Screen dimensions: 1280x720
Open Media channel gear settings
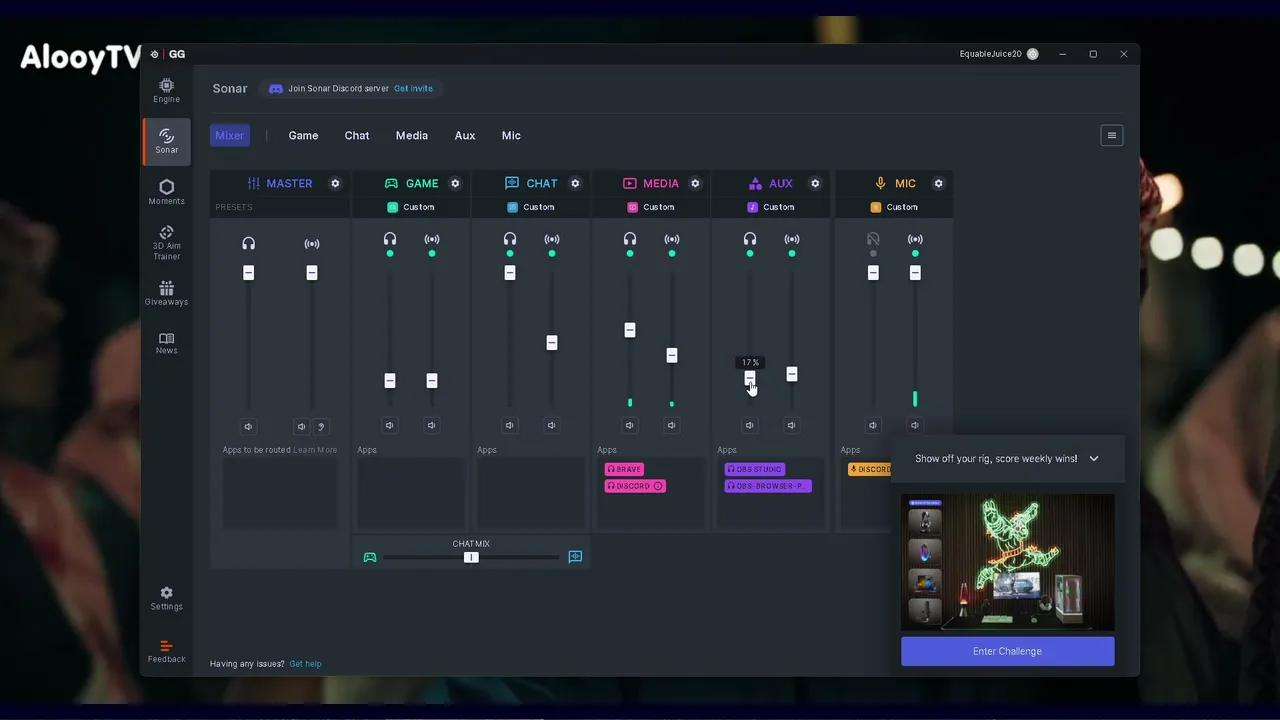pos(695,183)
